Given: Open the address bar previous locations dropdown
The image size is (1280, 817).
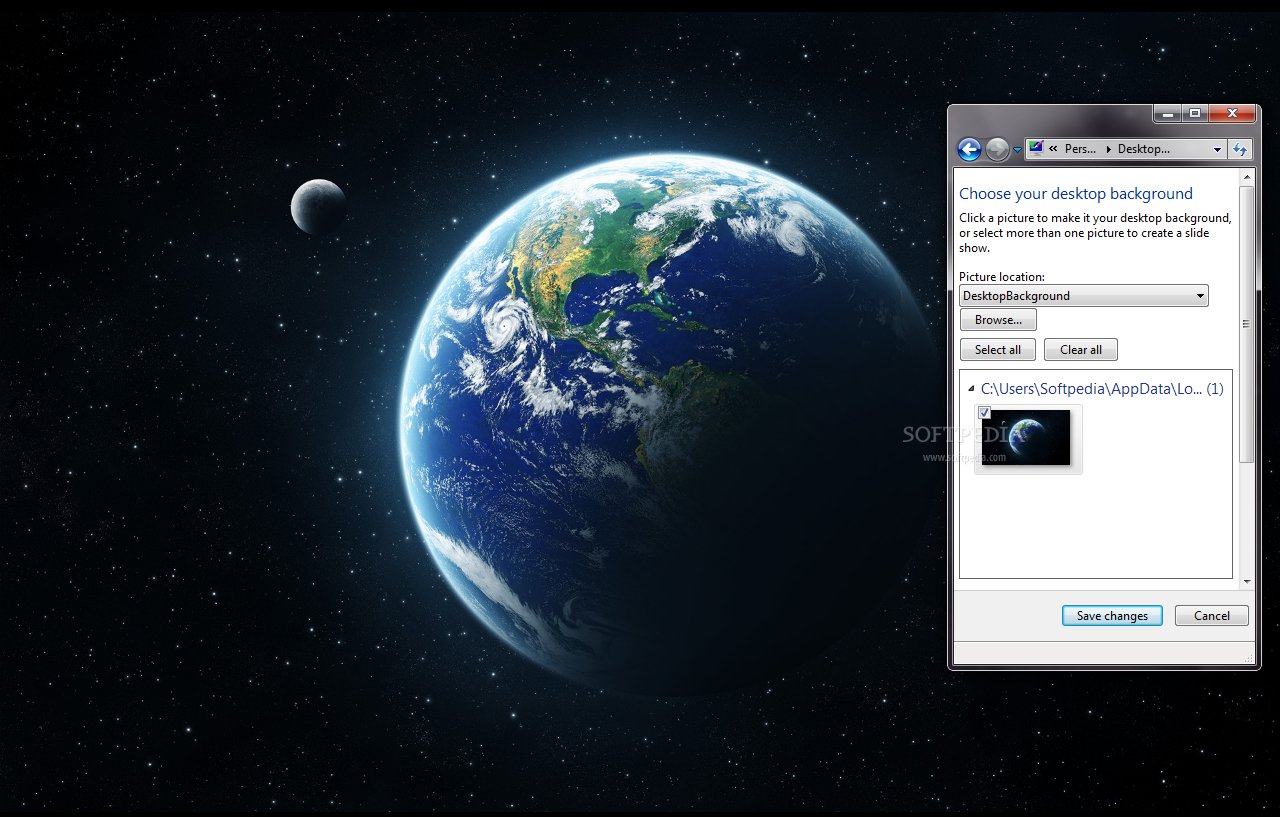Looking at the screenshot, I should (1217, 149).
